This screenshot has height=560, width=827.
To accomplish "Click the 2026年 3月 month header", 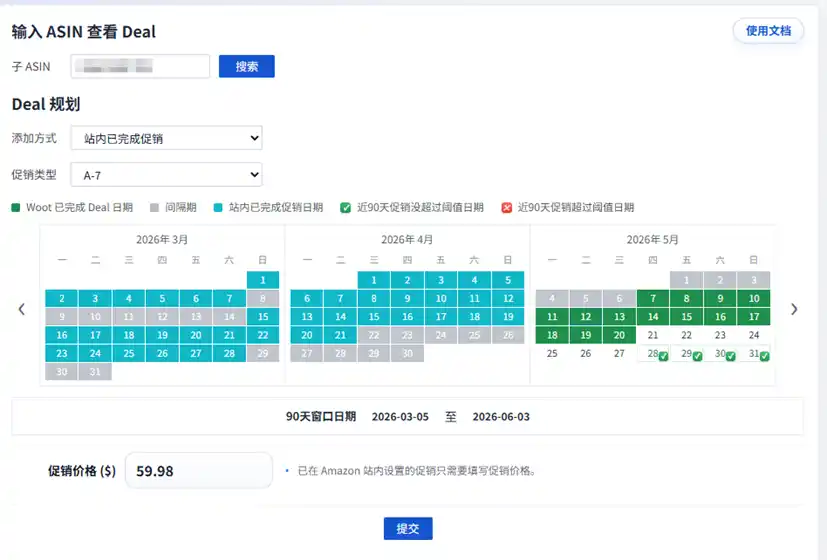I will tap(162, 240).
